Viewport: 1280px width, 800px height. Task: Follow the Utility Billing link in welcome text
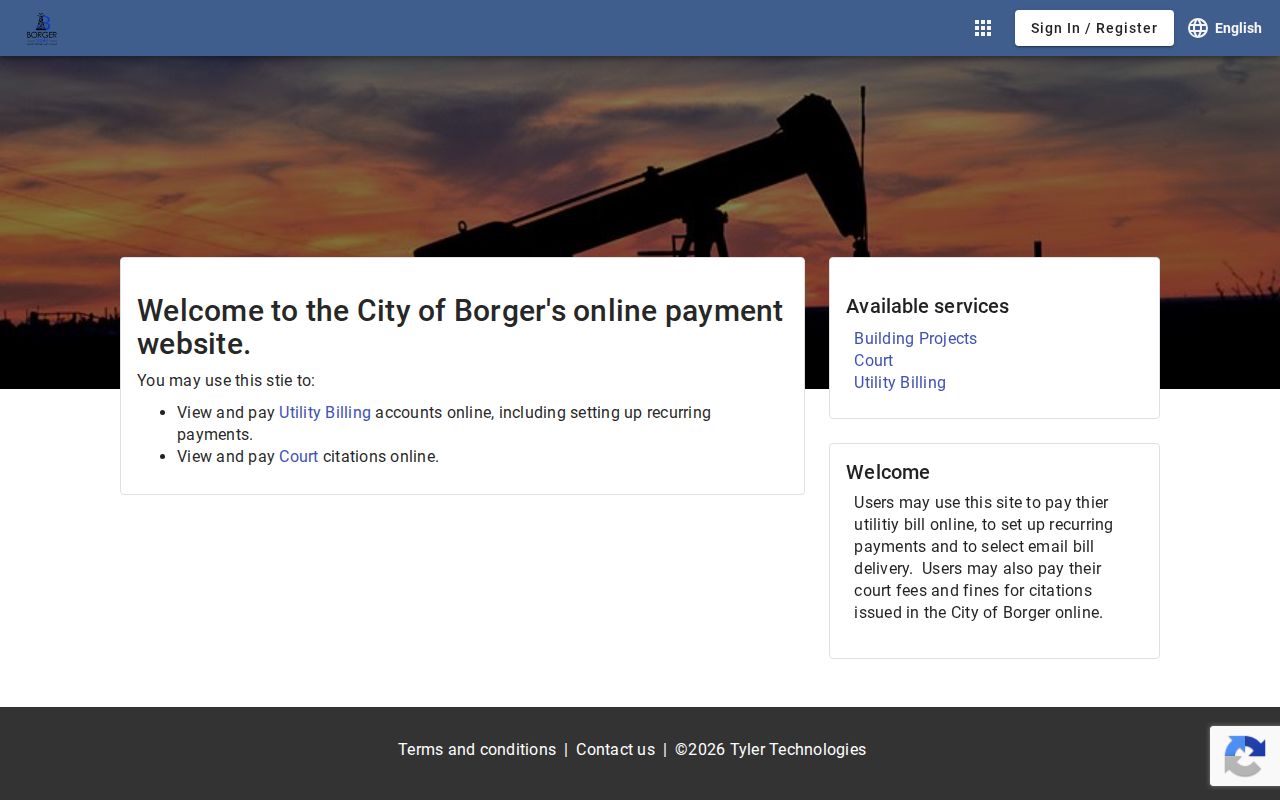[x=325, y=412]
